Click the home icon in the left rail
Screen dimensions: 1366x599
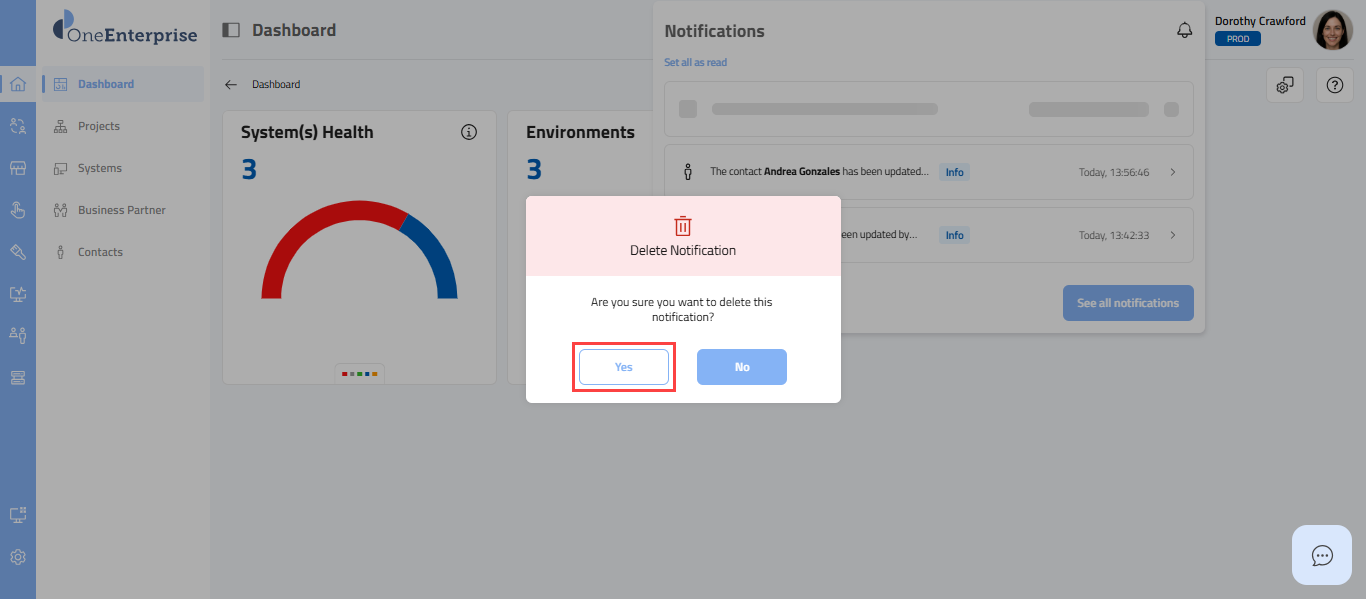point(18,84)
